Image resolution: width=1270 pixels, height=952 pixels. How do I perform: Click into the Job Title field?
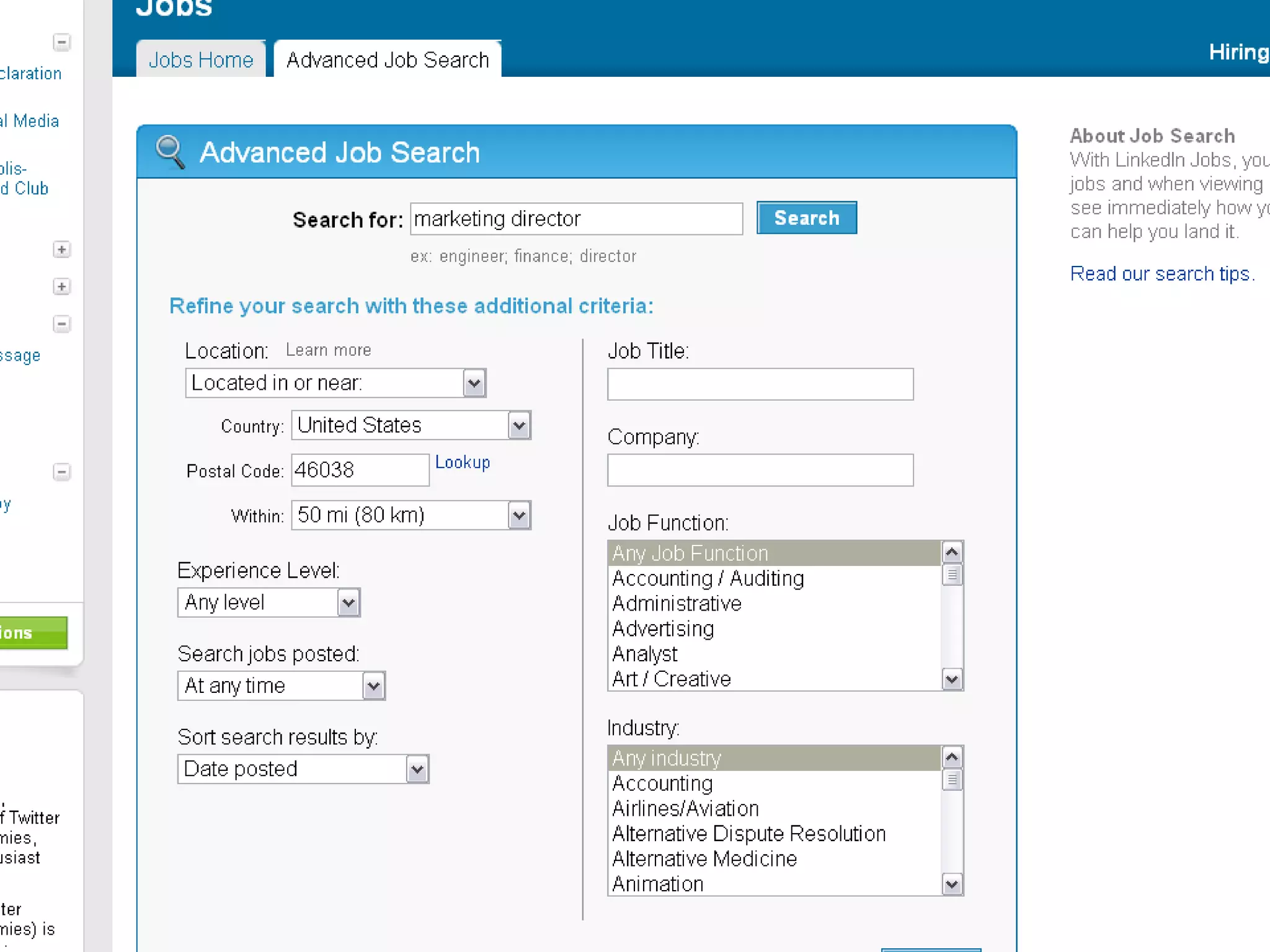click(760, 384)
